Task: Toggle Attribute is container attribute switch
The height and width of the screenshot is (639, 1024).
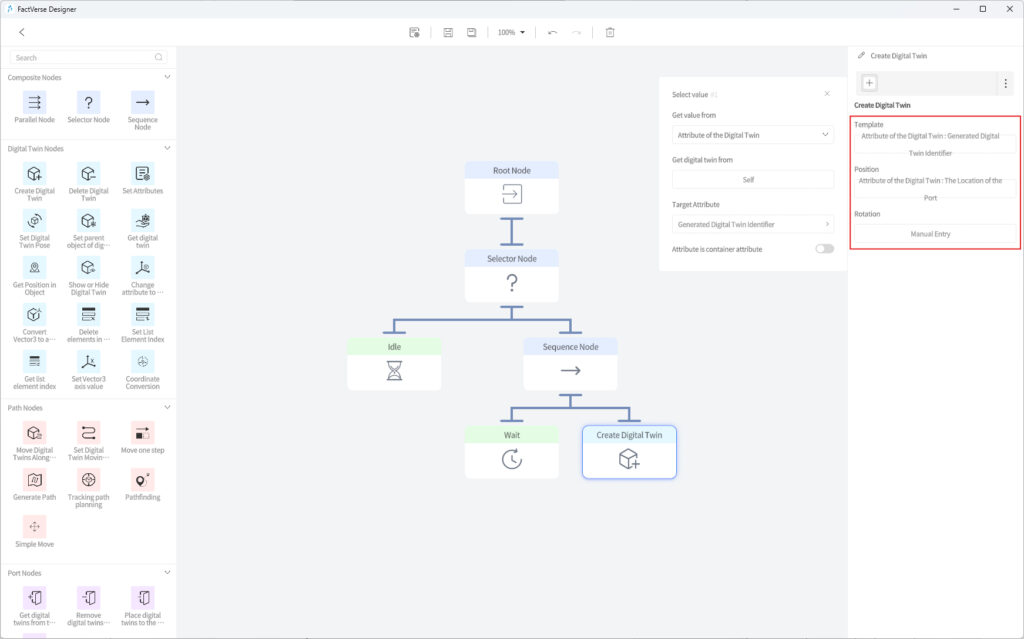Action: tap(824, 249)
